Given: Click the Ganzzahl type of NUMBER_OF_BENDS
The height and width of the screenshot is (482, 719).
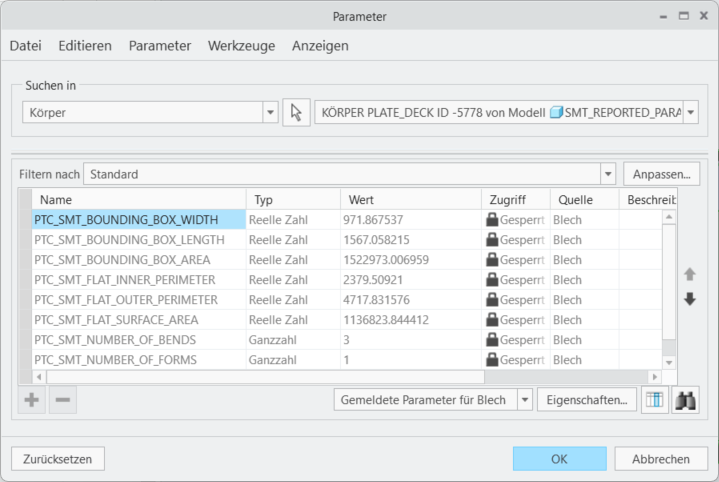Looking at the screenshot, I should 272,340.
